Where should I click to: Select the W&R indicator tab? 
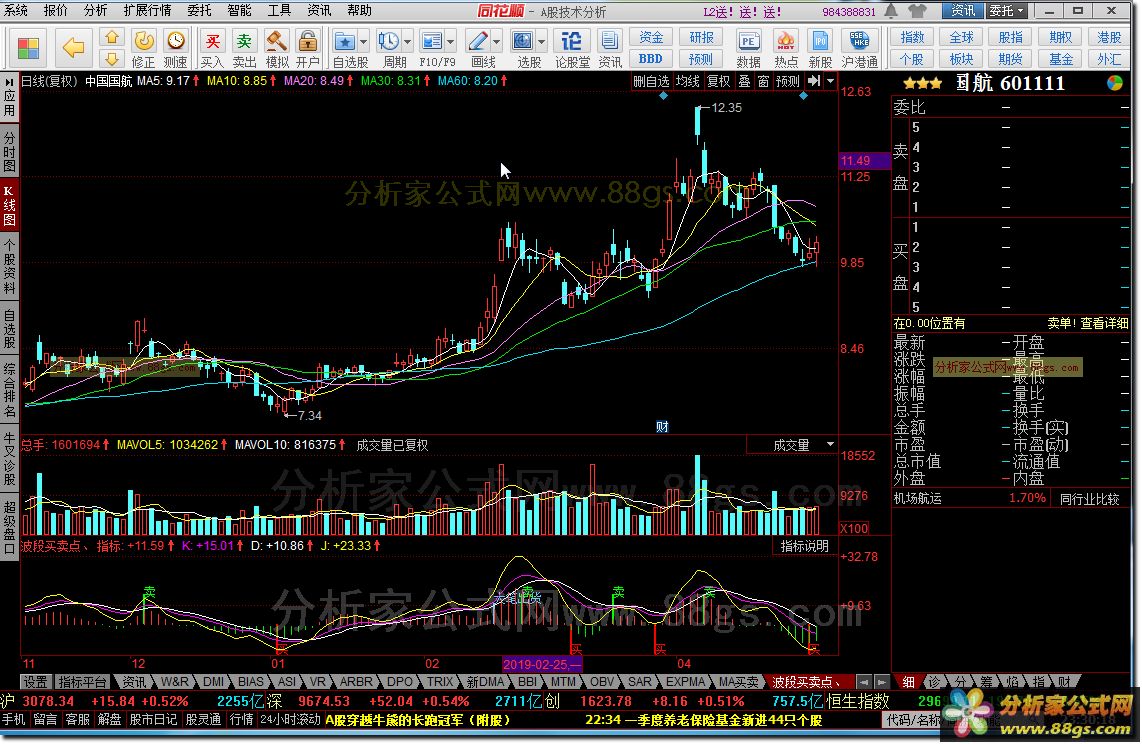tap(175, 682)
